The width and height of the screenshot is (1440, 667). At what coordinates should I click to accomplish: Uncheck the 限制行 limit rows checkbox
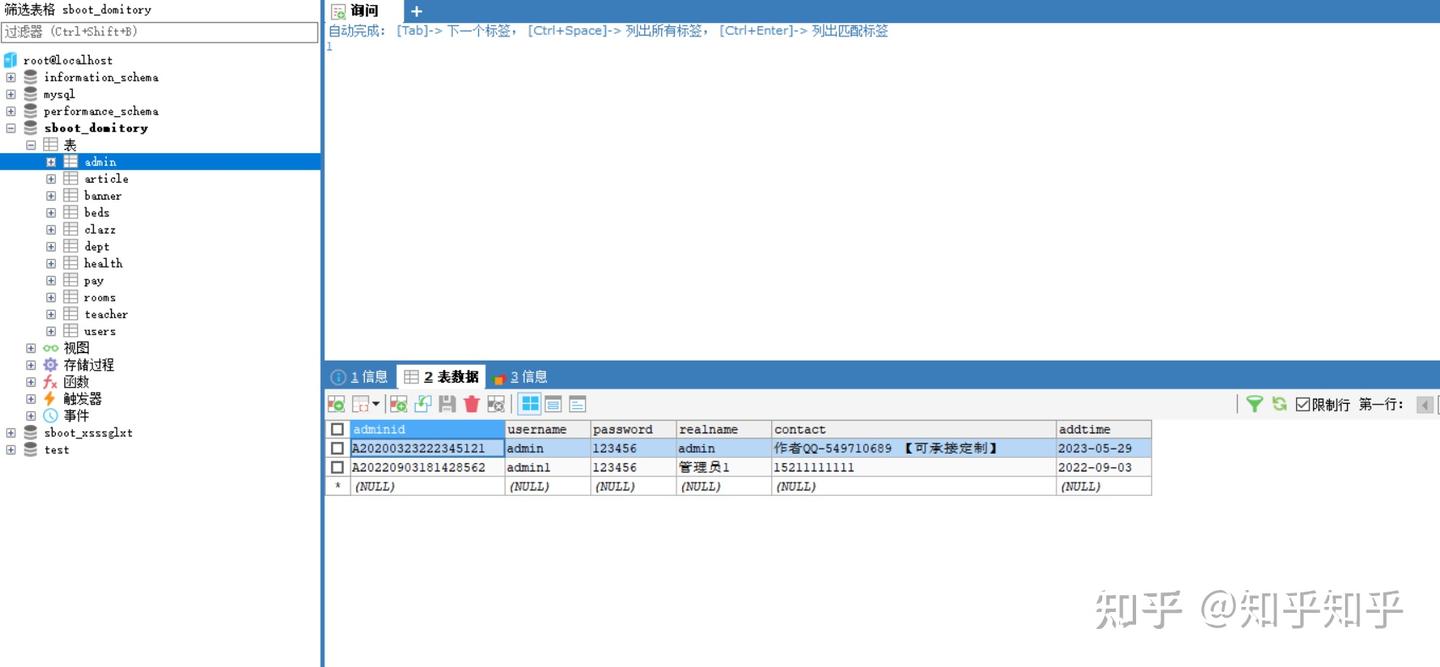(x=1302, y=404)
